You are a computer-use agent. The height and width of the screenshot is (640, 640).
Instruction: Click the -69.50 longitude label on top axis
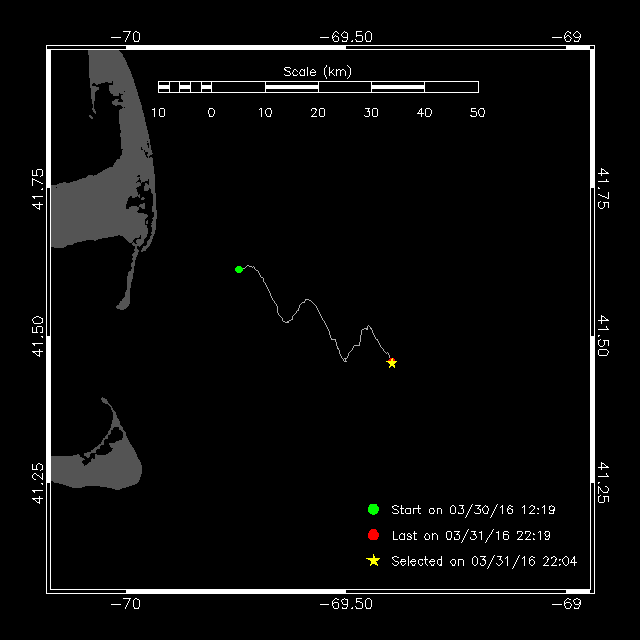click(x=345, y=36)
